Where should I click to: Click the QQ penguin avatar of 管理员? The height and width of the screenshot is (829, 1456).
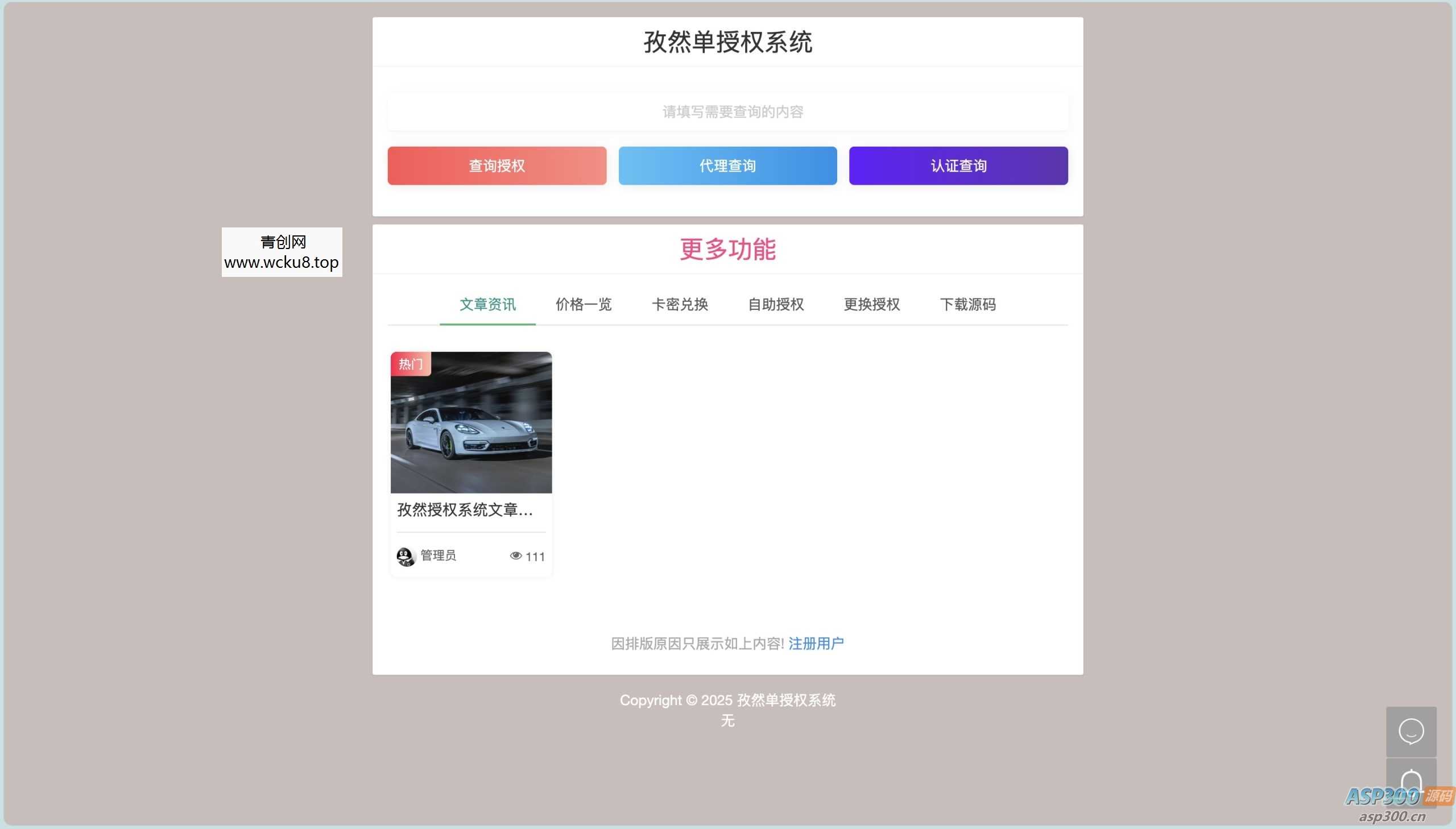coord(406,555)
